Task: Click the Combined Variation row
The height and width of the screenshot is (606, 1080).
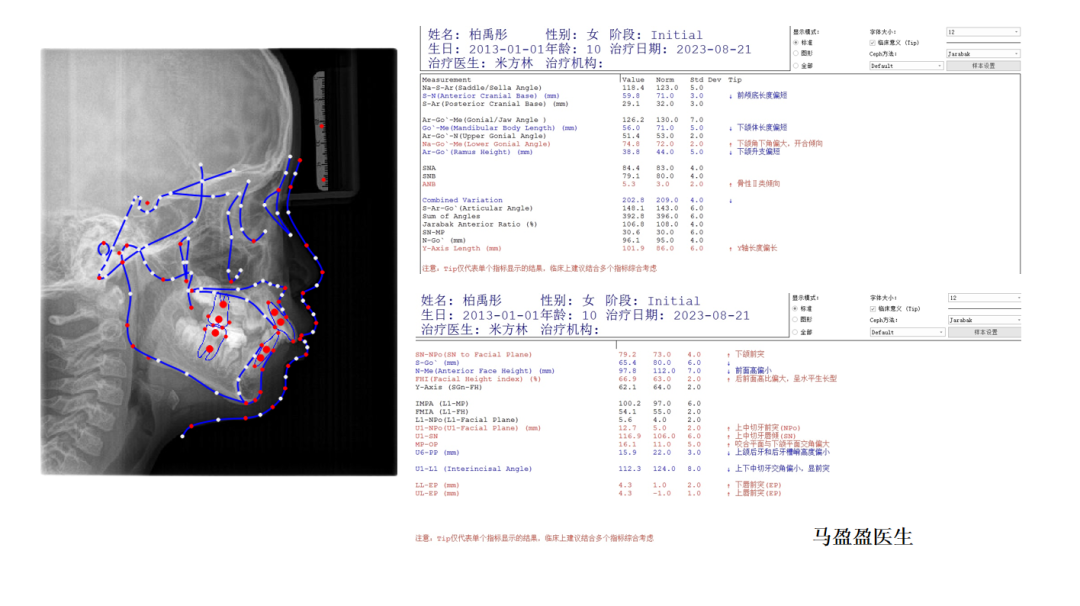Action: coord(577,200)
